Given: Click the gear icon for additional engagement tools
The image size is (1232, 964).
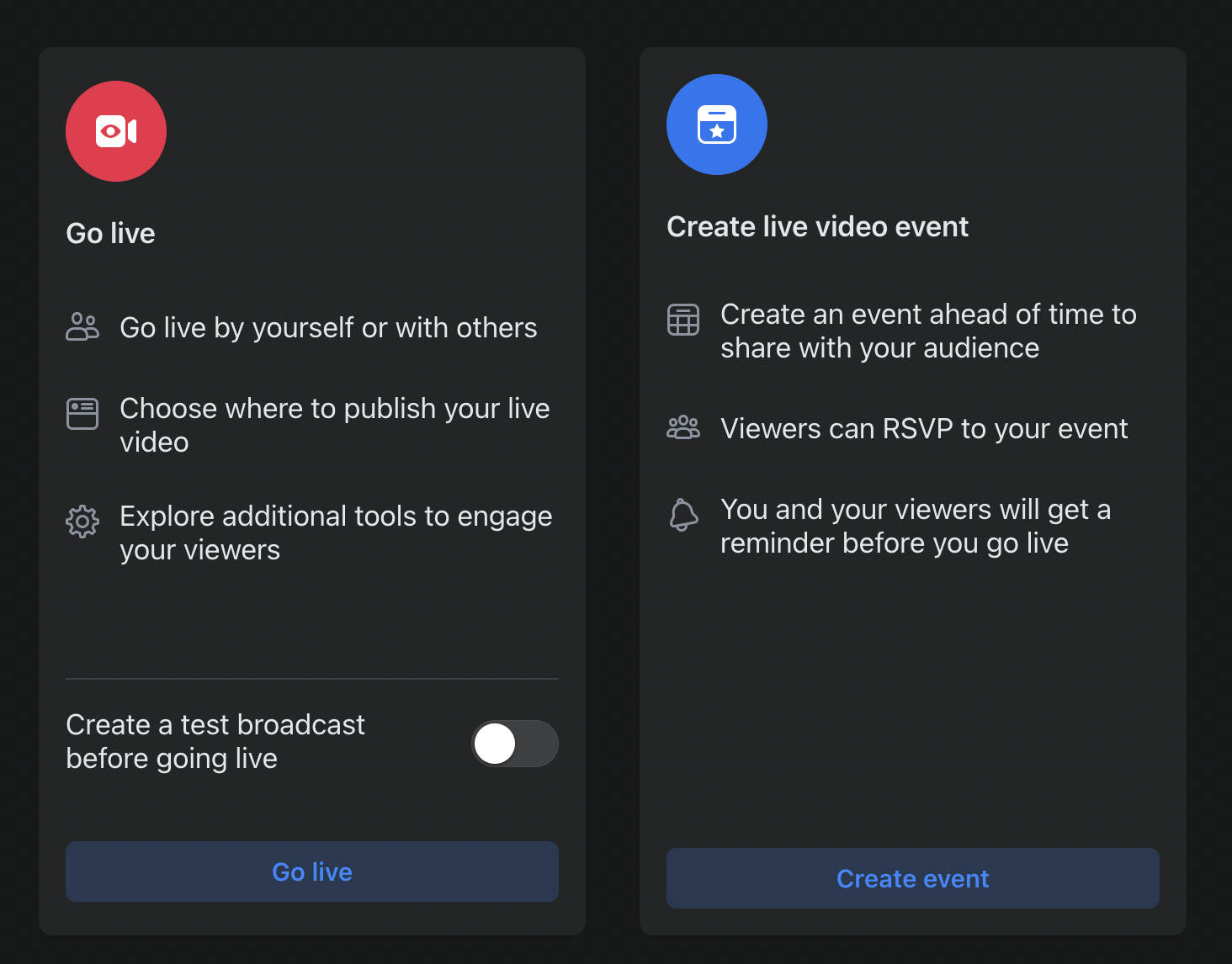Looking at the screenshot, I should 82,522.
